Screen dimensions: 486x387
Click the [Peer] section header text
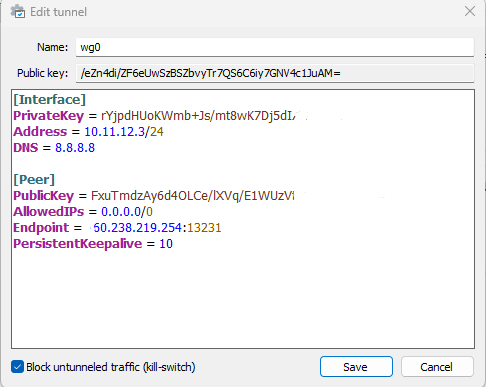click(x=34, y=180)
